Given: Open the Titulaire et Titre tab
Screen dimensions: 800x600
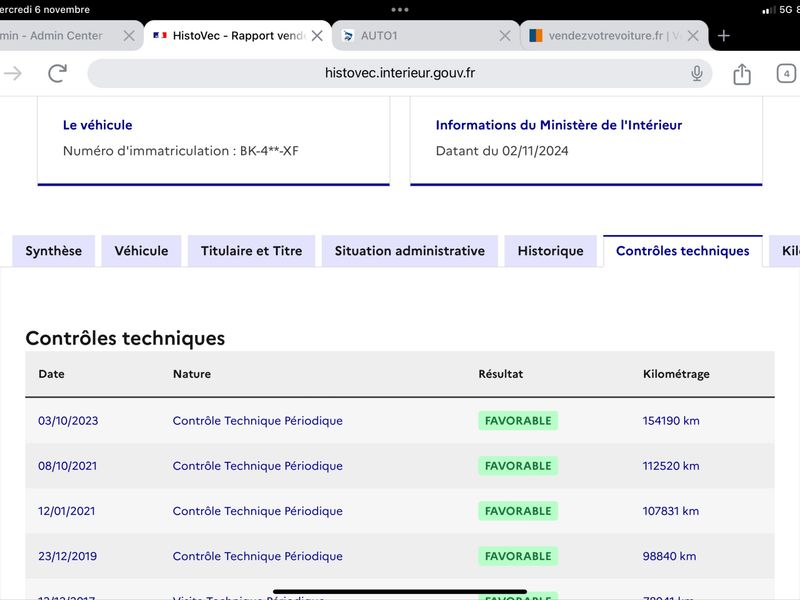Looking at the screenshot, I should click(252, 251).
